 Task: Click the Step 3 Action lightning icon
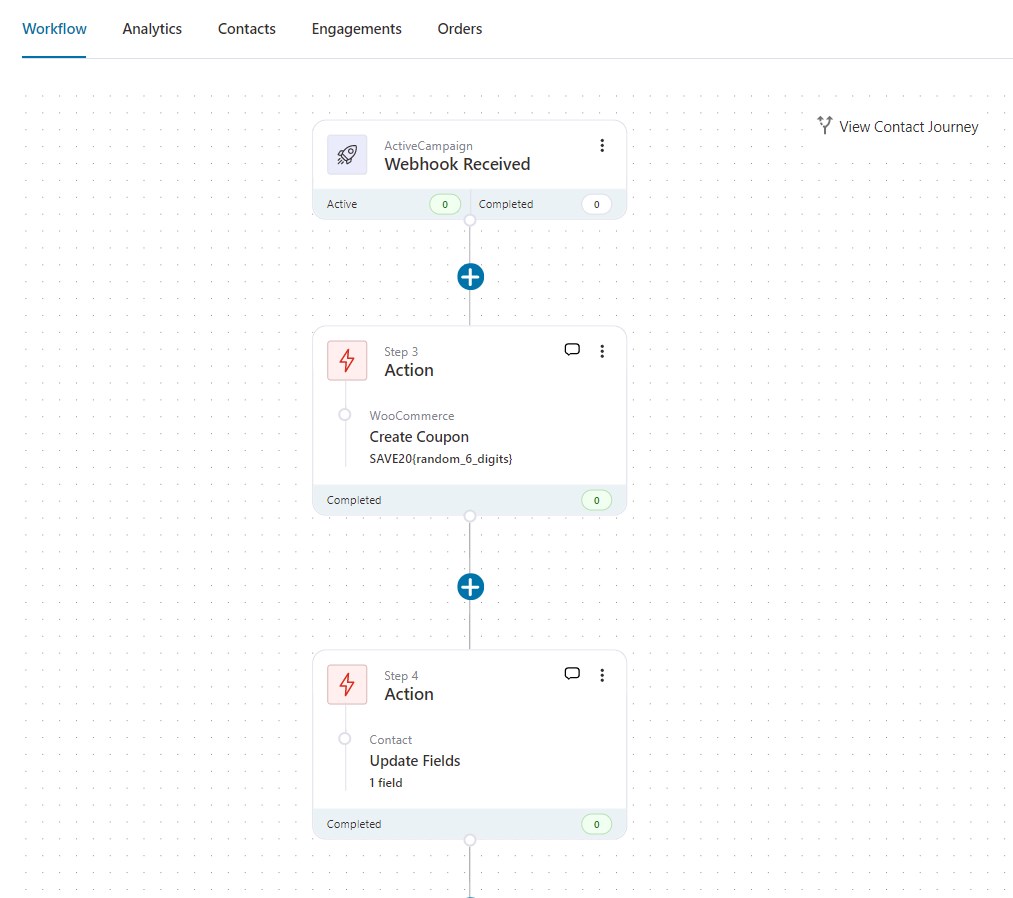click(347, 360)
